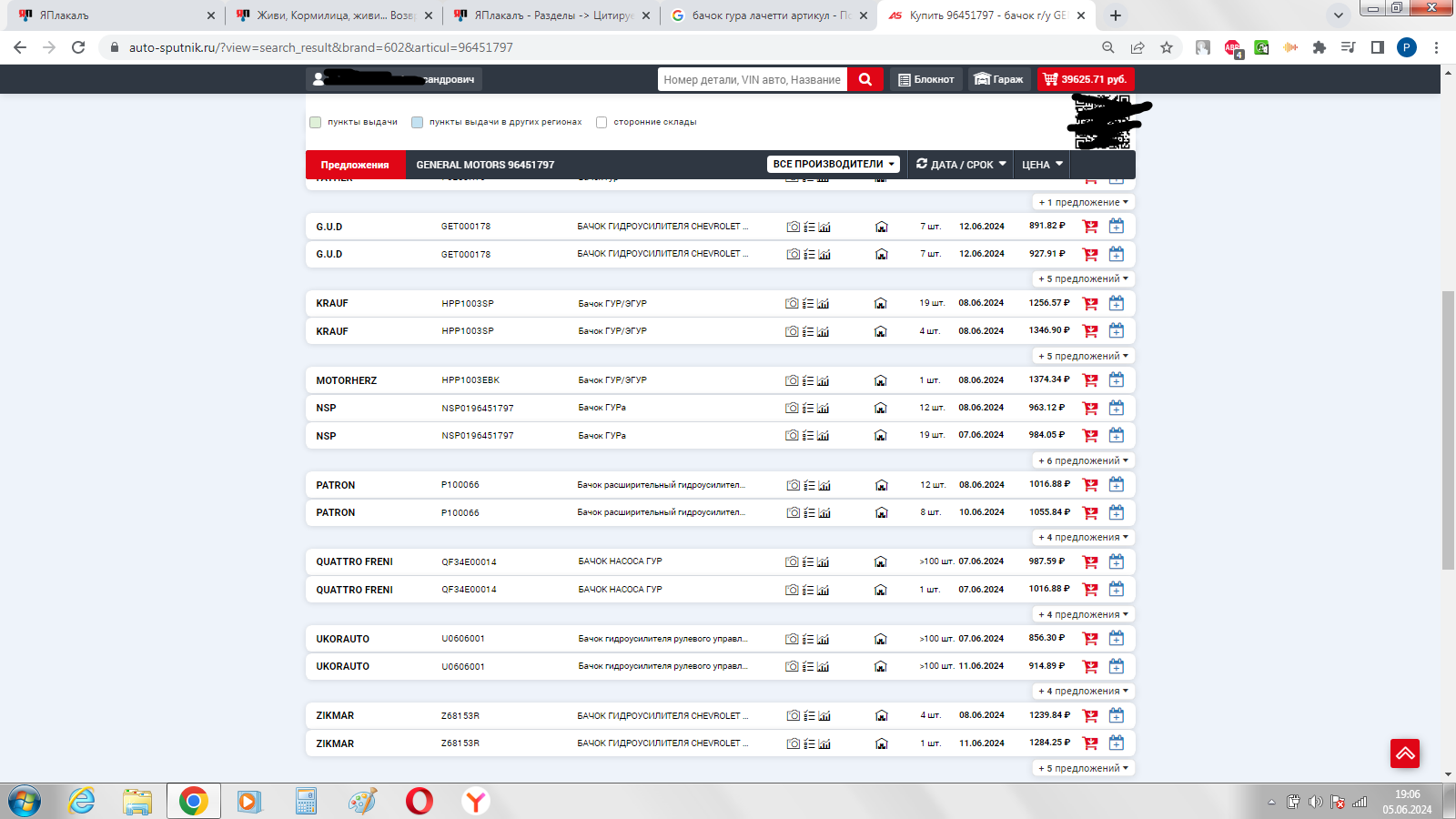This screenshot has height=819, width=1456.
Task: Open the user account button in header
Action: [394, 79]
